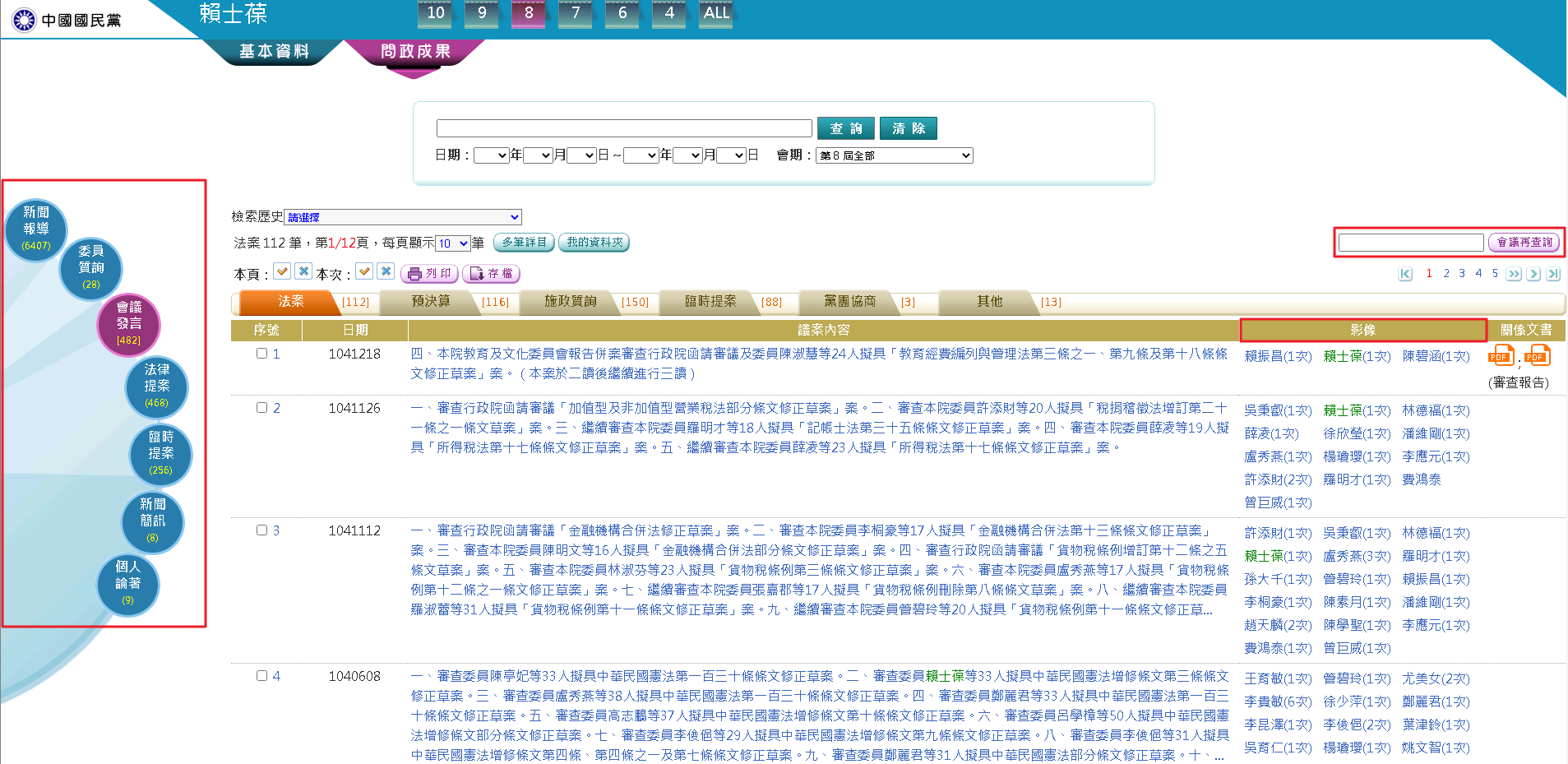Select all items on this page (本頁 check icon)
Screen dimensions: 1568x764
click(282, 271)
